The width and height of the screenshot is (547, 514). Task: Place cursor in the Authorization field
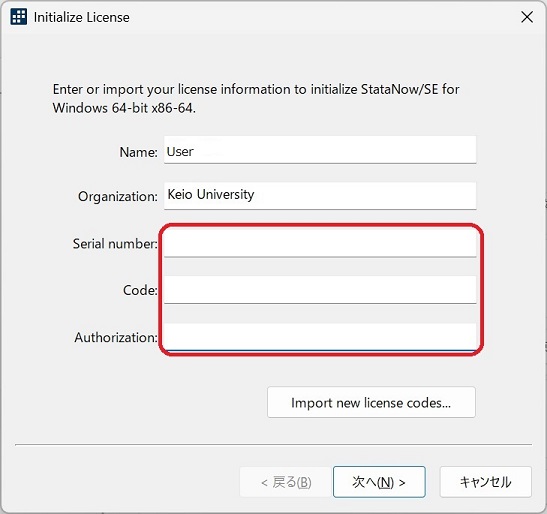point(320,337)
